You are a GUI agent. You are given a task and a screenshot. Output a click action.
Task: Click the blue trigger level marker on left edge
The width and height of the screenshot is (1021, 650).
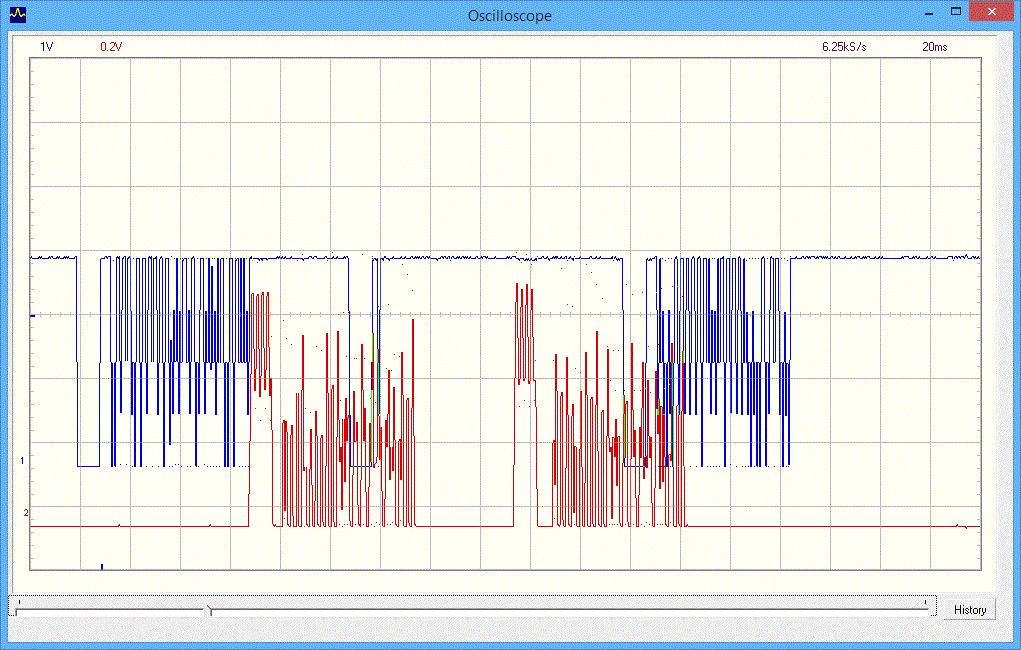tap(33, 316)
